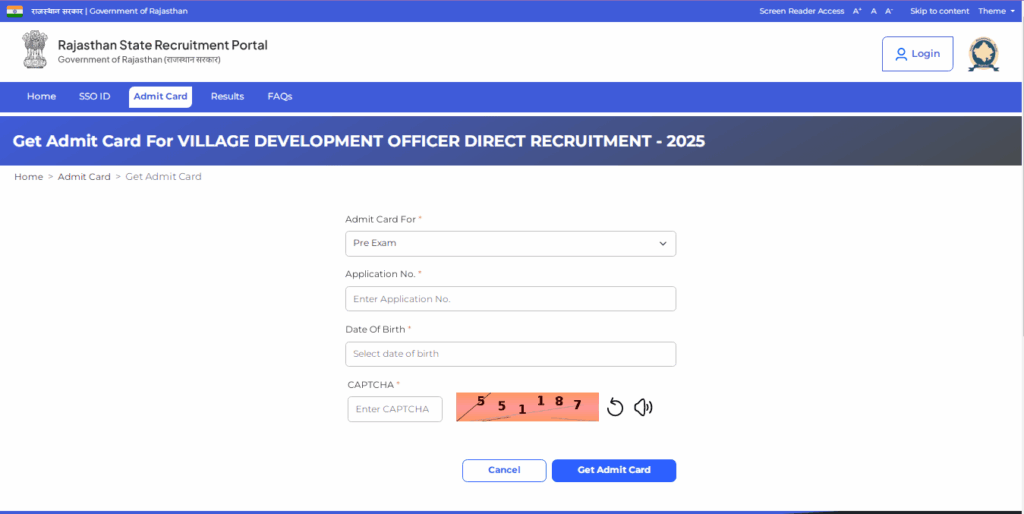
Task: Click the Home breadcrumb link
Action: pos(29,177)
